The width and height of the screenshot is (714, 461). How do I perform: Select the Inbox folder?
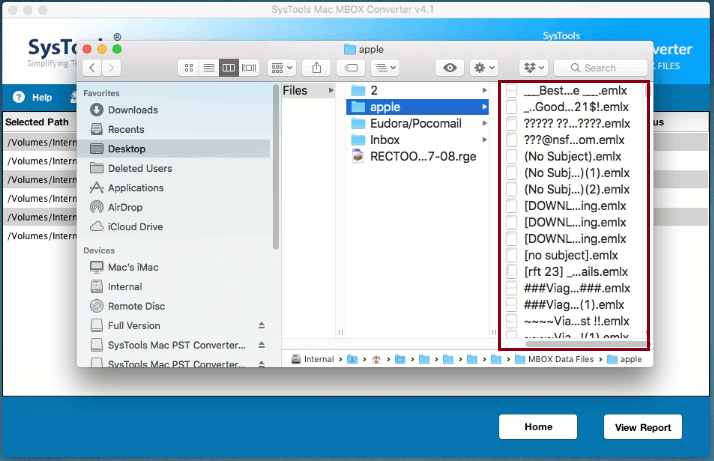tap(376, 140)
